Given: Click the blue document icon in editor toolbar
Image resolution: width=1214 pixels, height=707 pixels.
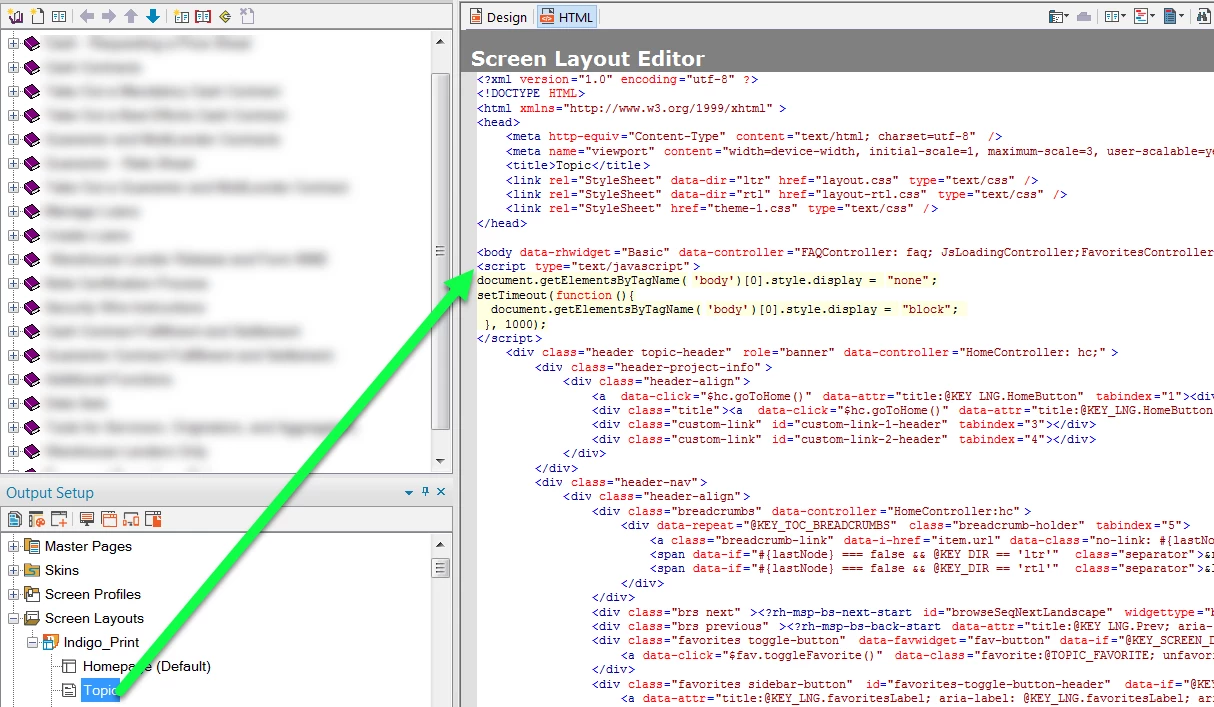Looking at the screenshot, I should pos(1170,16).
